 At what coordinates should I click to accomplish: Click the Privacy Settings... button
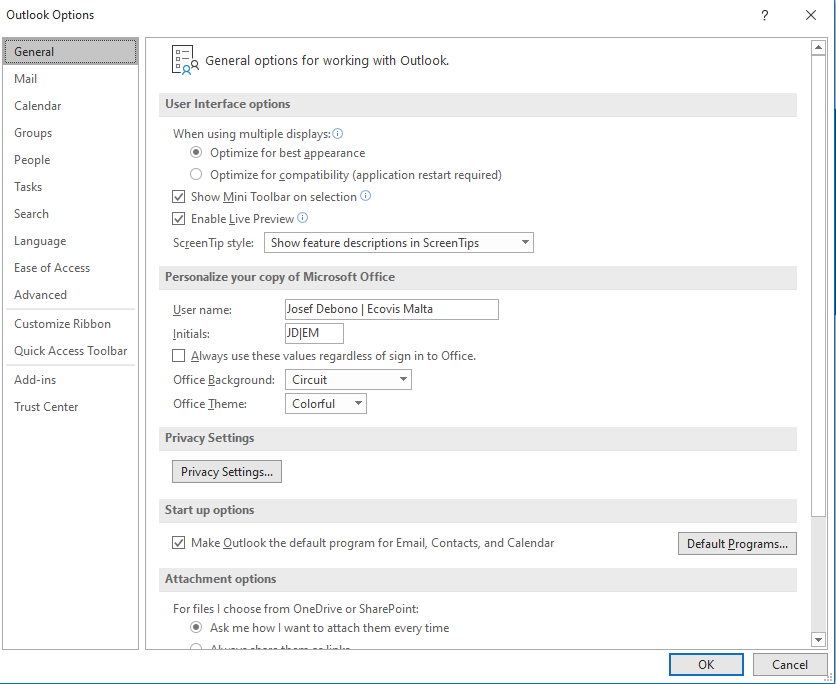(227, 472)
